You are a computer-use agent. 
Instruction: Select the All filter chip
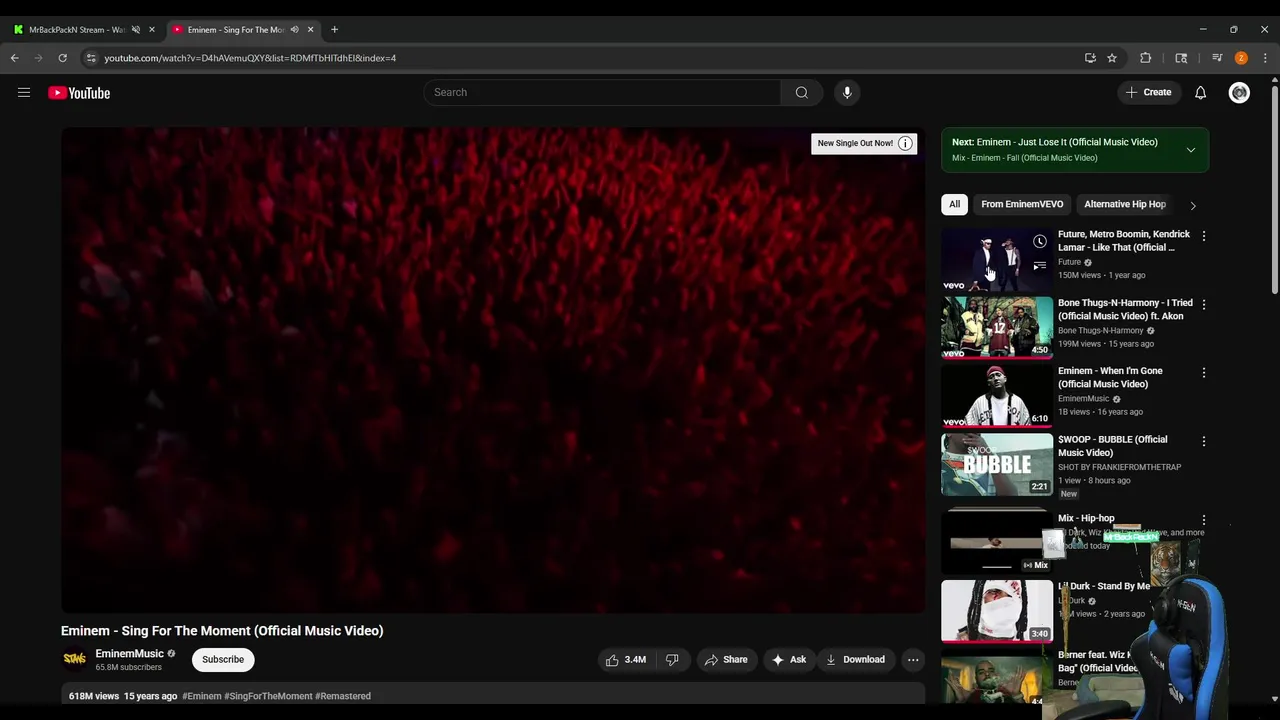(x=954, y=204)
